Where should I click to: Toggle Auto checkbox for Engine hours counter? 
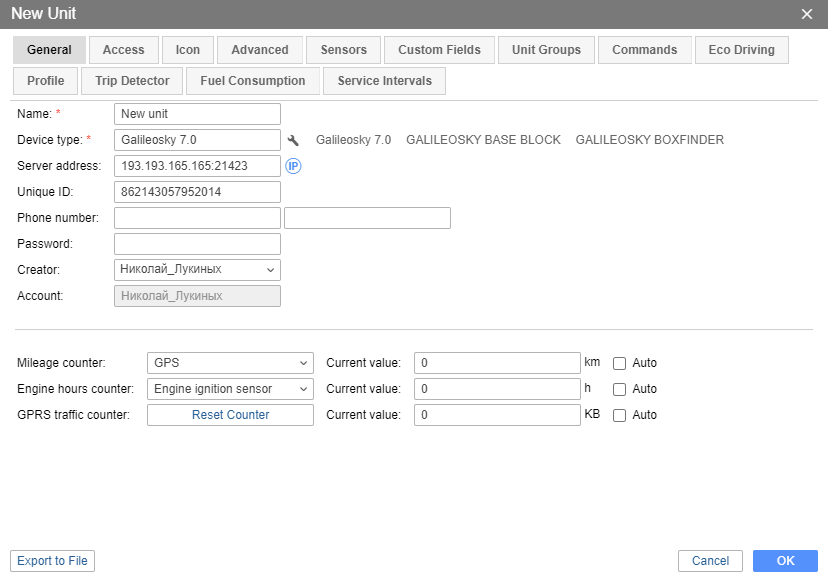(x=619, y=389)
